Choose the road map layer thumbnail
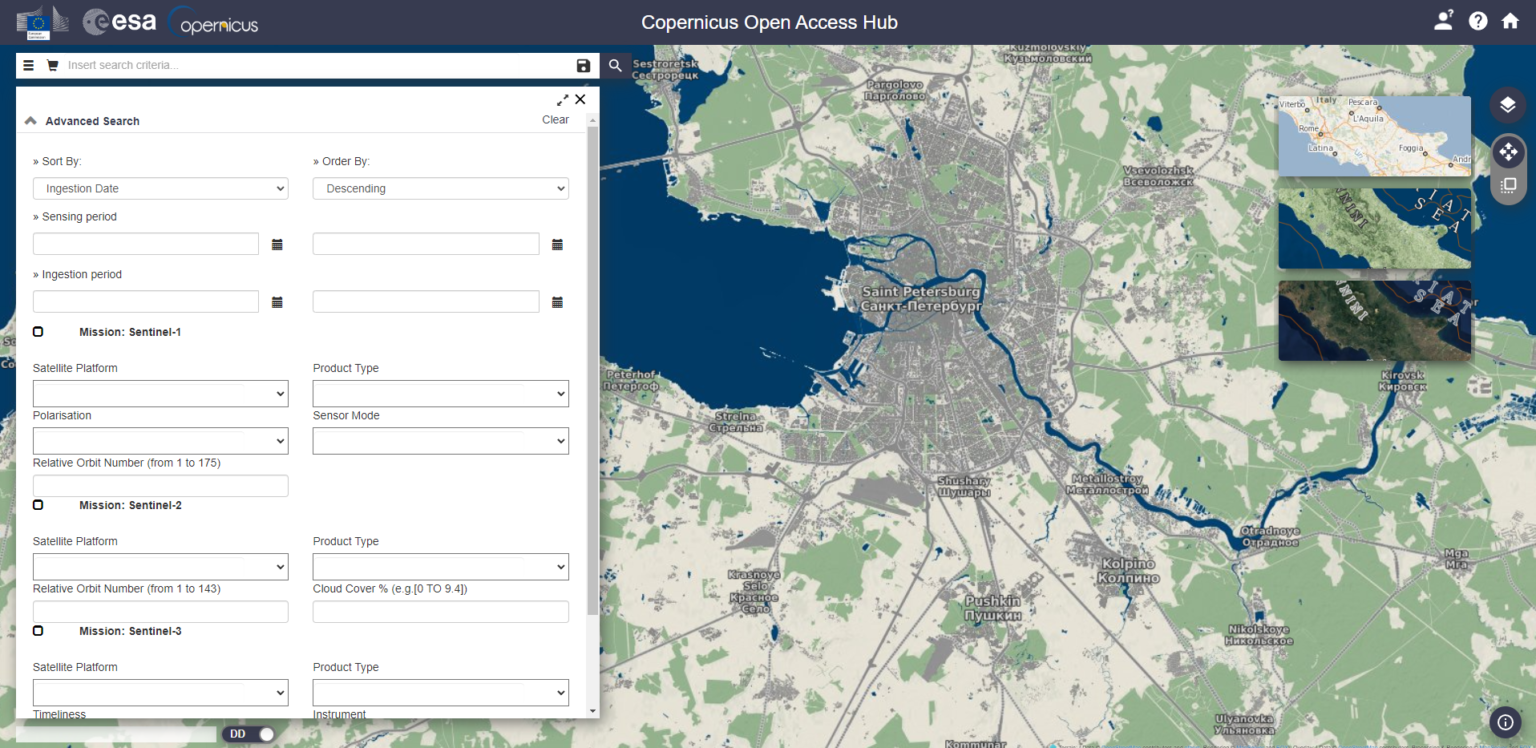This screenshot has height=748, width=1536. (1374, 136)
